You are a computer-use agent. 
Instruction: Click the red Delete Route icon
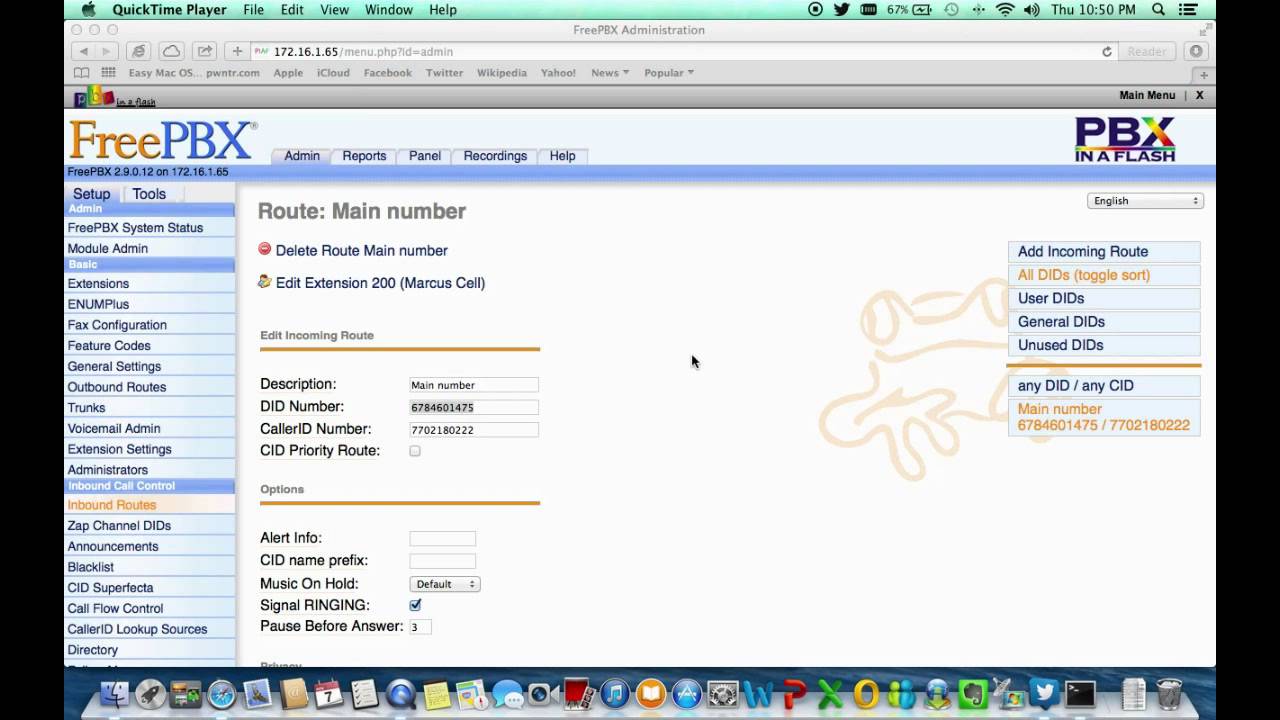[x=264, y=249]
